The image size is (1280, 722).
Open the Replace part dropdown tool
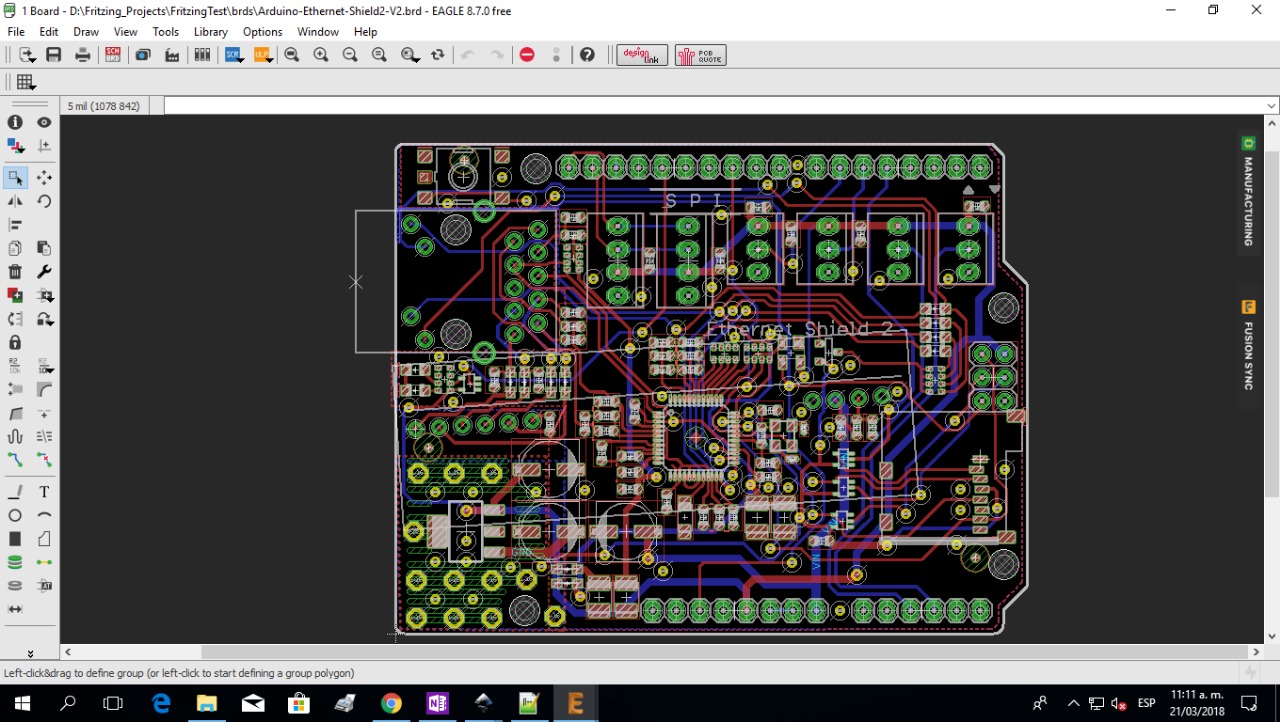pos(44,319)
